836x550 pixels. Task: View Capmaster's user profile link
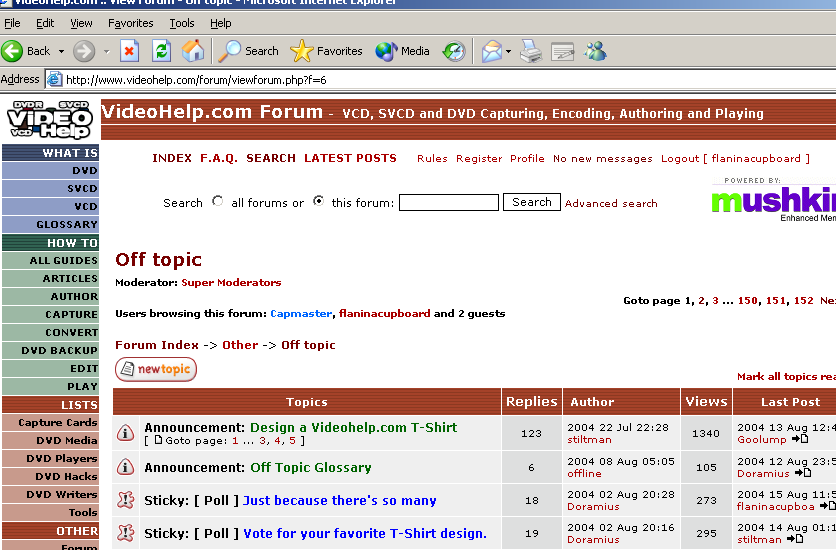pyautogui.click(x=301, y=313)
